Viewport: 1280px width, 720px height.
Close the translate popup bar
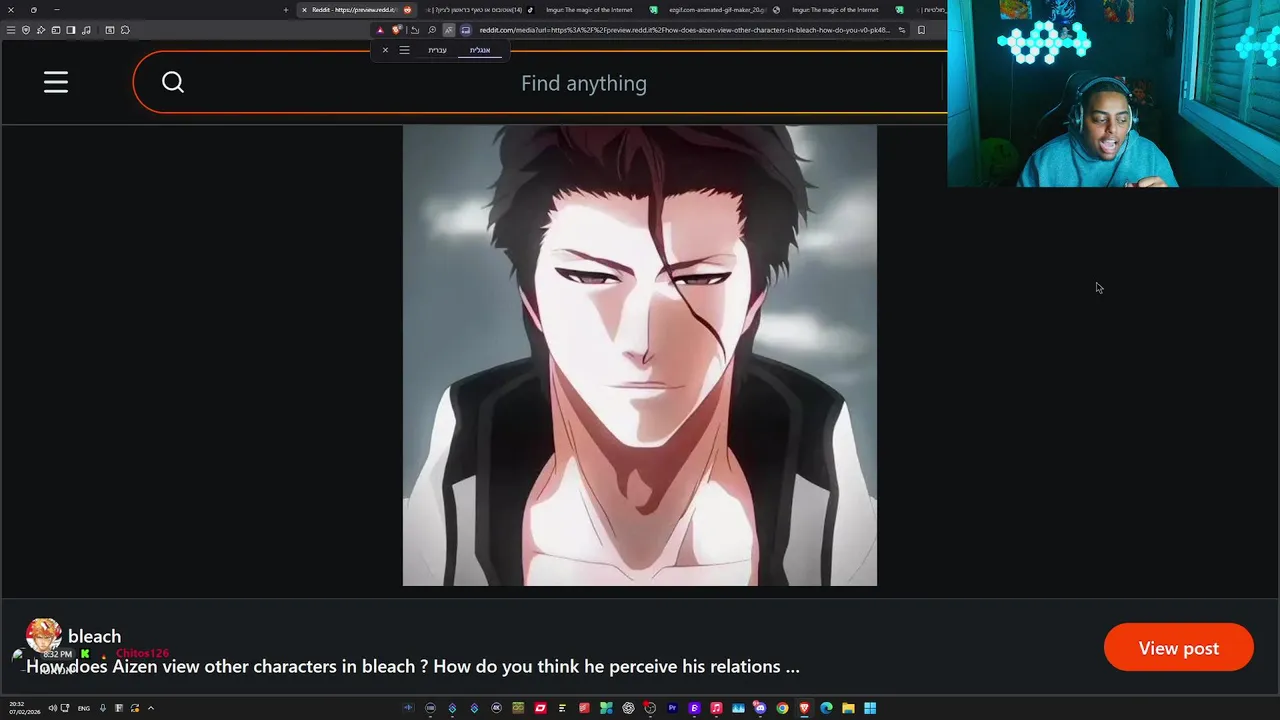[385, 50]
